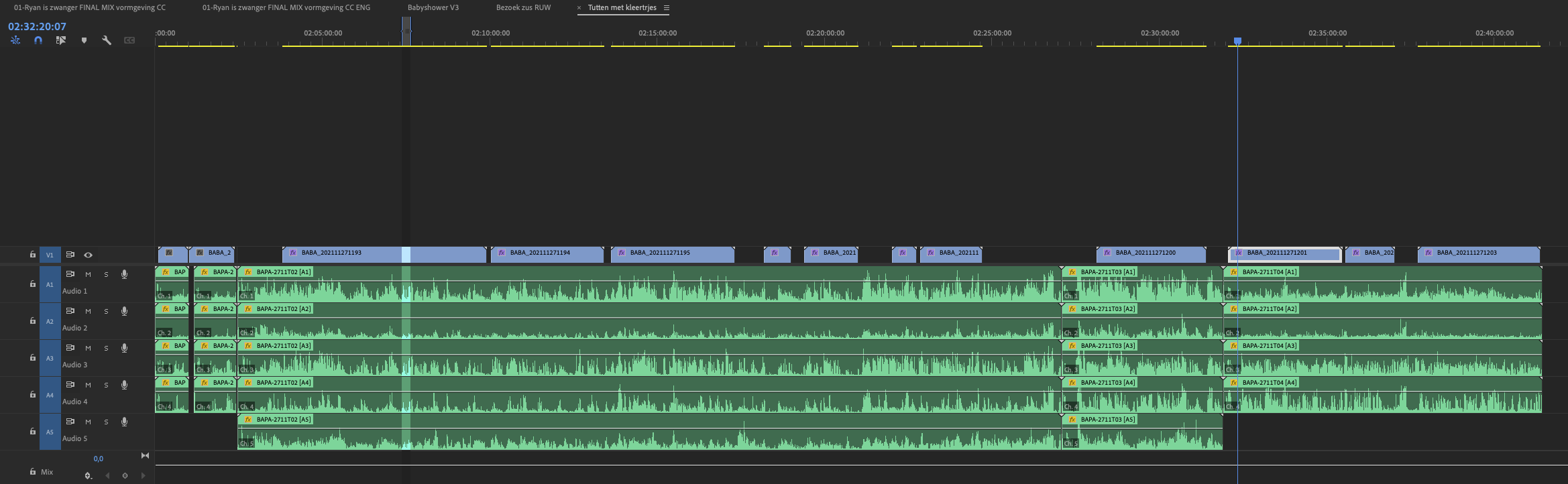Click the nest sequence insert icon
The height and width of the screenshot is (484, 1568).
click(15, 40)
